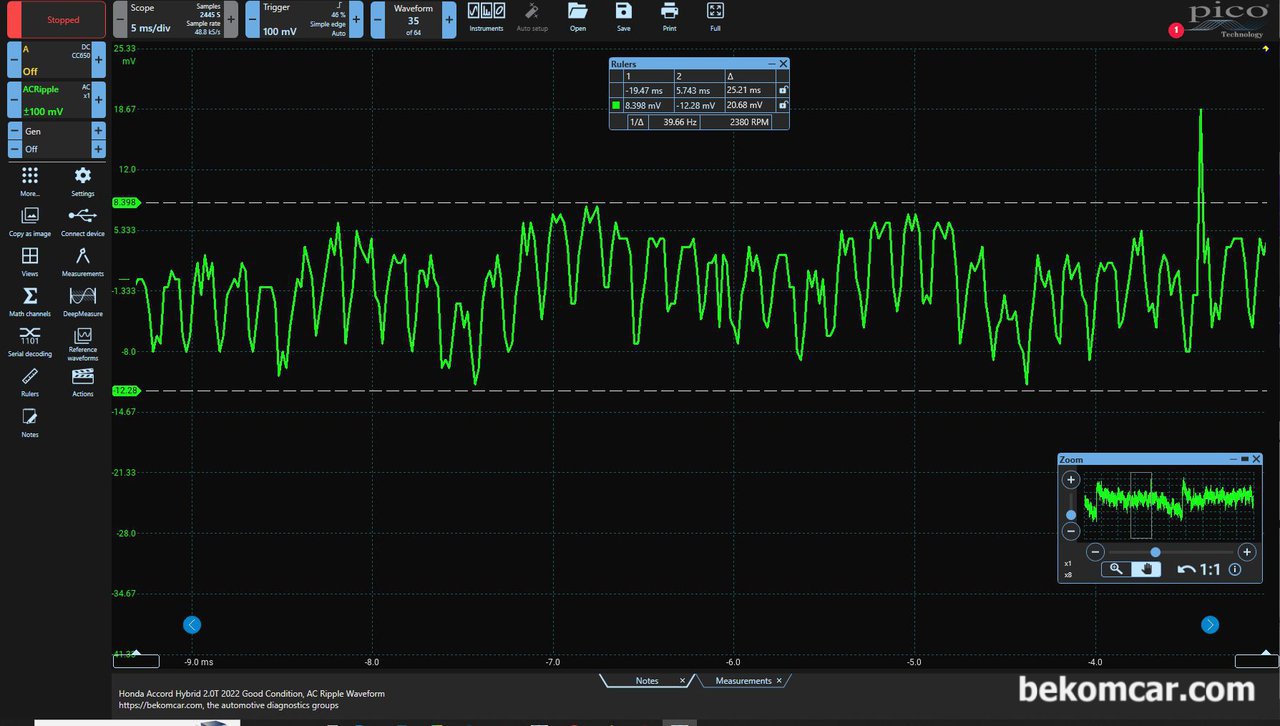Viewport: 1280px width, 726px height.
Task: Select the Measurements tab
Action: click(x=743, y=681)
